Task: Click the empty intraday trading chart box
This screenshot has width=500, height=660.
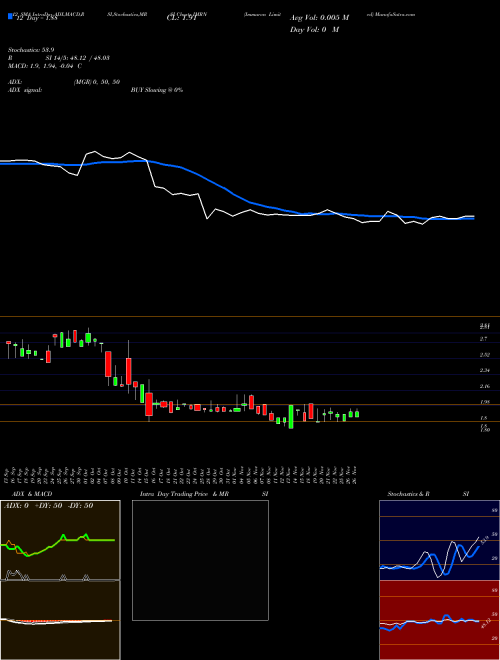Action: (200, 560)
